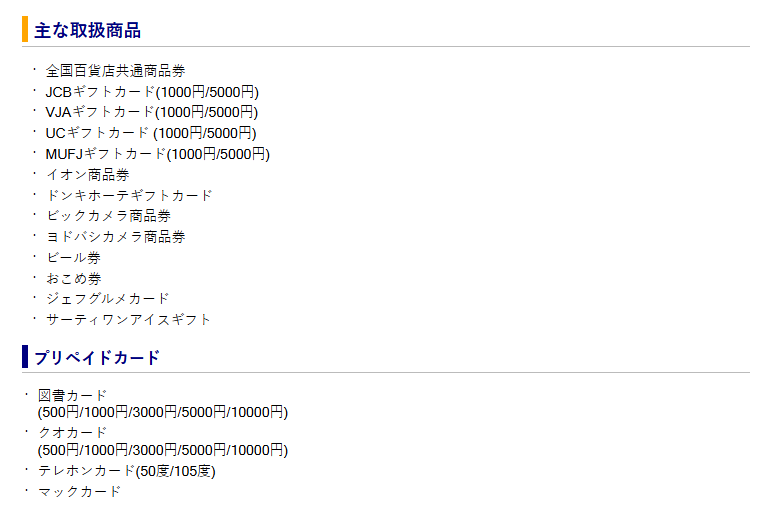Viewport: 773px width, 511px height.
Task: Select the 図書カード entry
Action: pyautogui.click(x=72, y=396)
